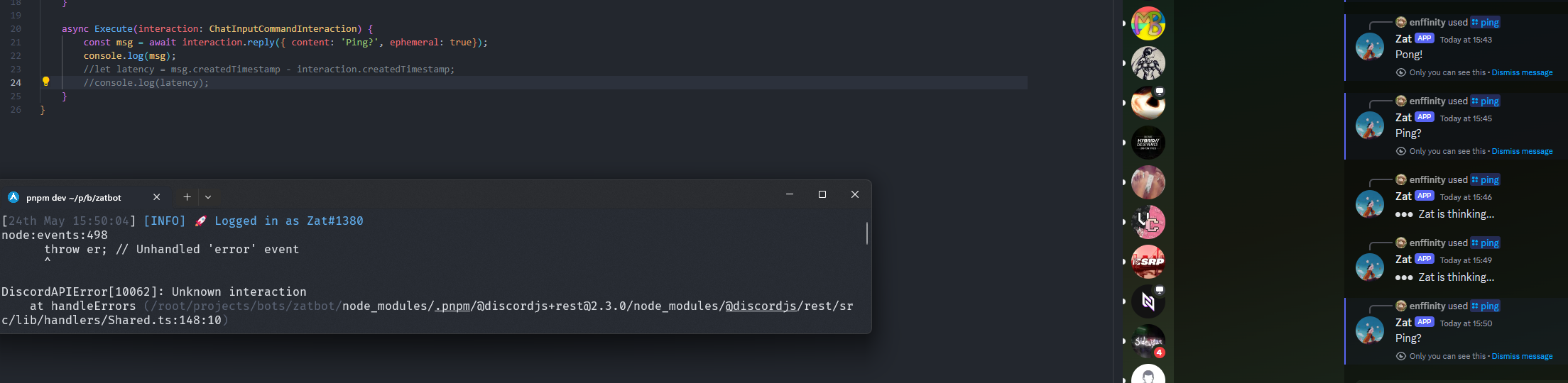Select the SRP red server icon
Screen dimensions: 1568x383
pyautogui.click(x=1148, y=262)
